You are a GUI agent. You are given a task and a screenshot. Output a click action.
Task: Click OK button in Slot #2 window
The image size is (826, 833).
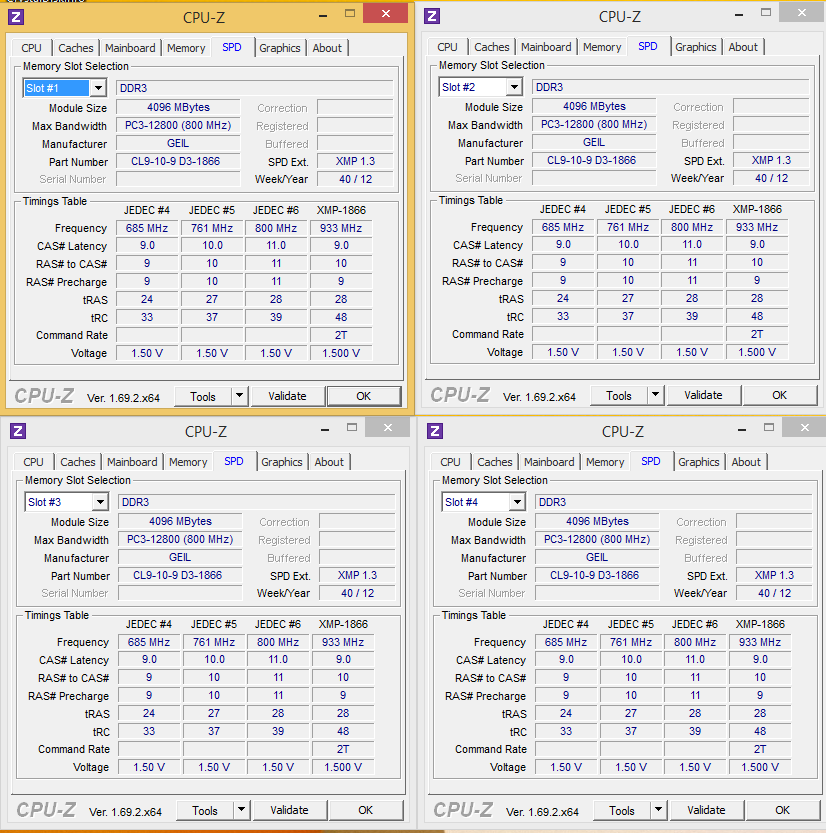point(780,395)
